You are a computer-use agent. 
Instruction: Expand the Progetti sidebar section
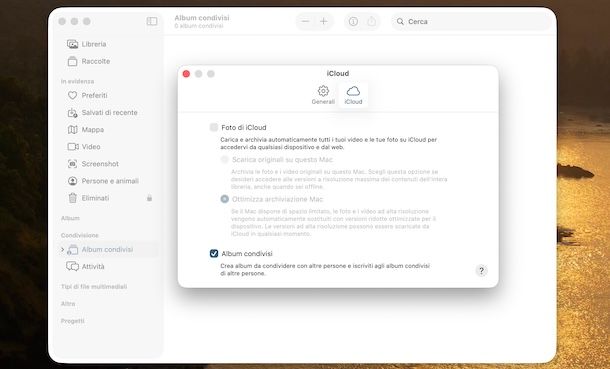73,321
